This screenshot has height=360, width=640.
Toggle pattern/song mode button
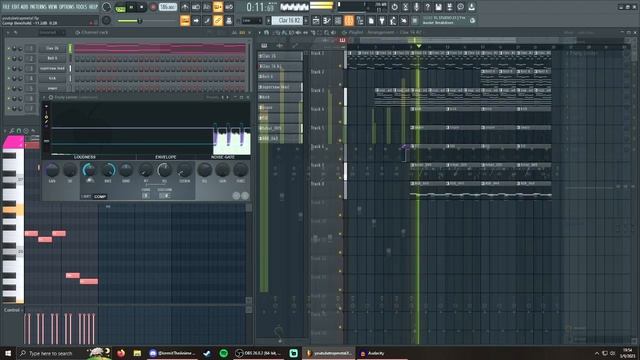click(x=120, y=8)
